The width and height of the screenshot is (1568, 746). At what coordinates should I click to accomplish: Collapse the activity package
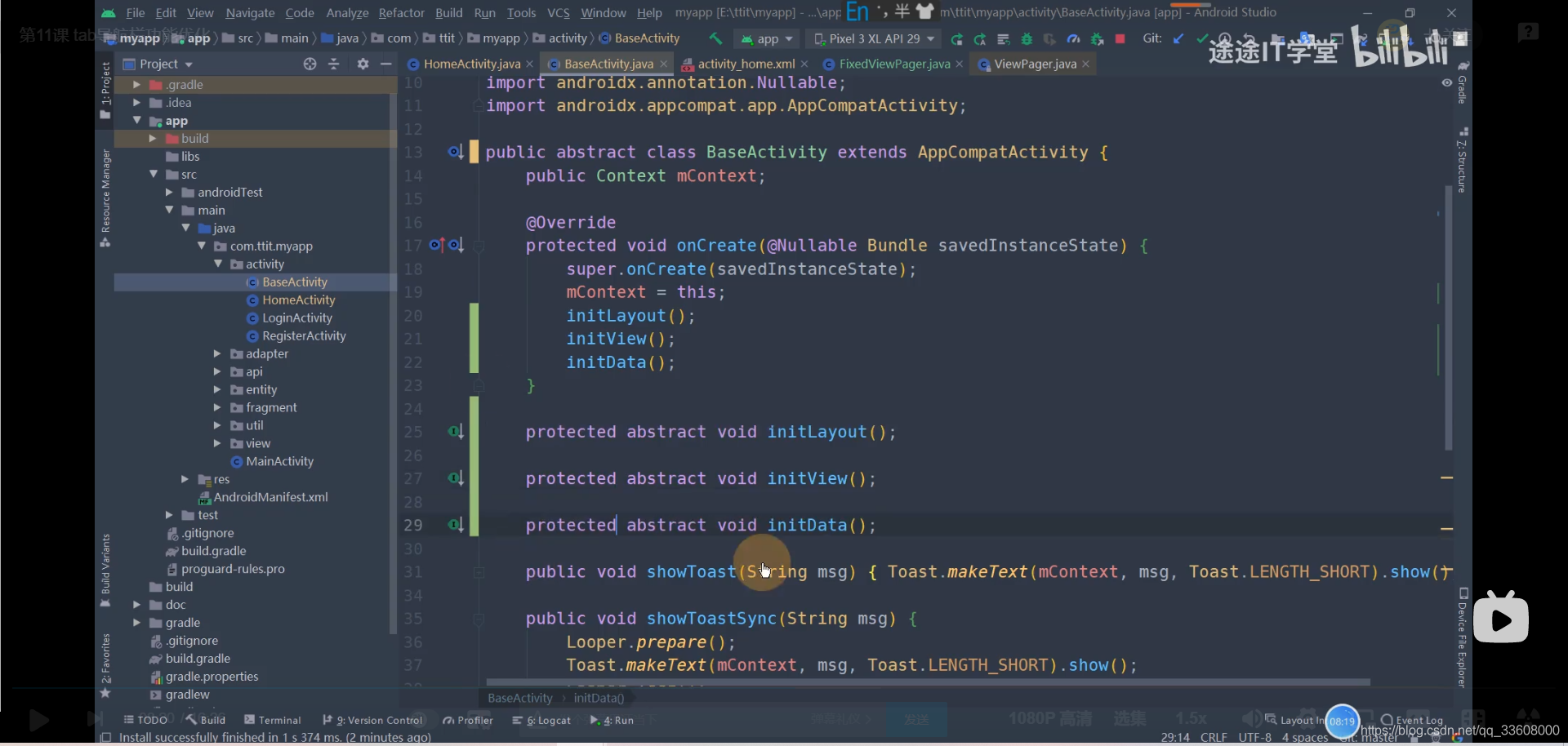click(218, 264)
